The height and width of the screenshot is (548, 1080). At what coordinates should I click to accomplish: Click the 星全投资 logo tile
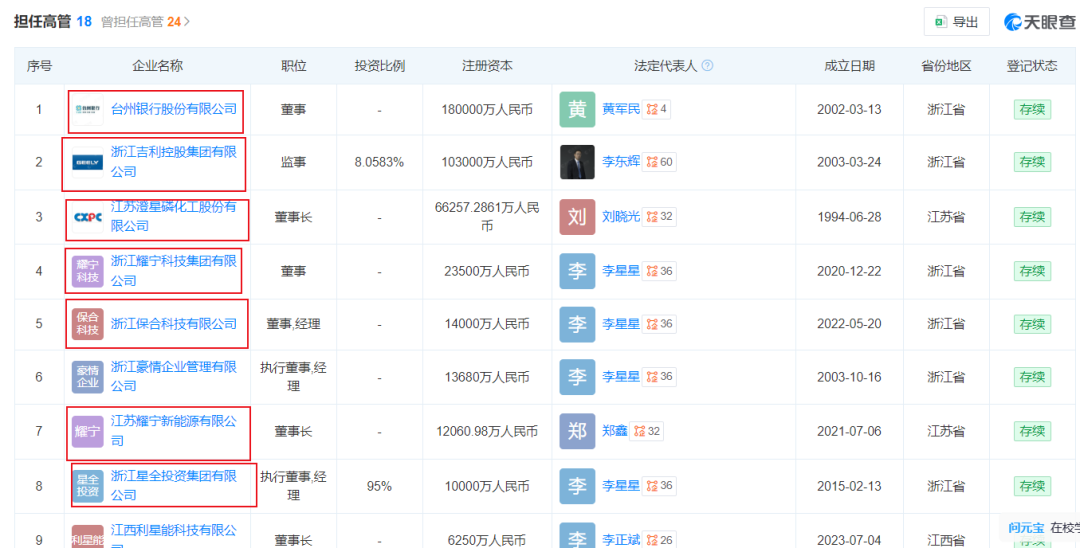pyautogui.click(x=87, y=486)
